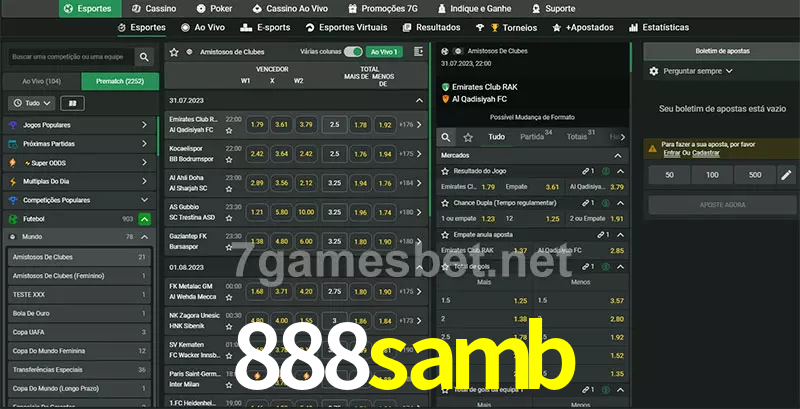Click the search competition or team field

point(71,57)
